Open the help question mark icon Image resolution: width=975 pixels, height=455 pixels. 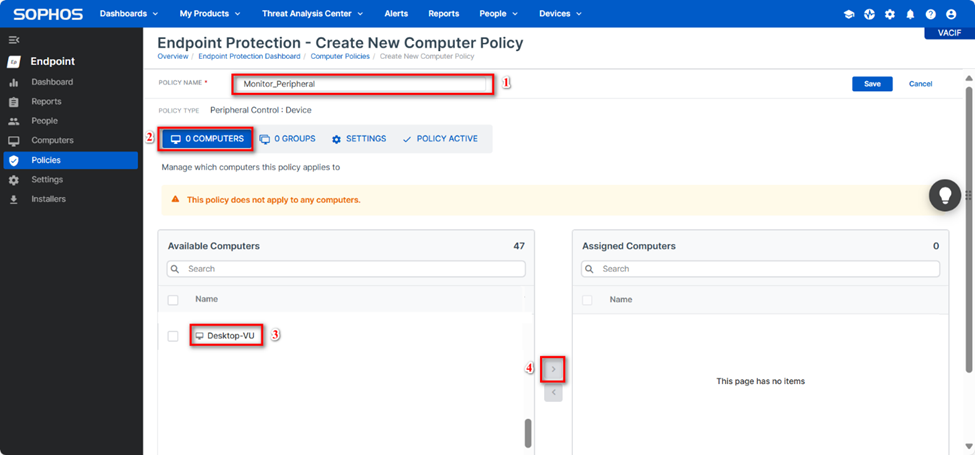pos(931,14)
